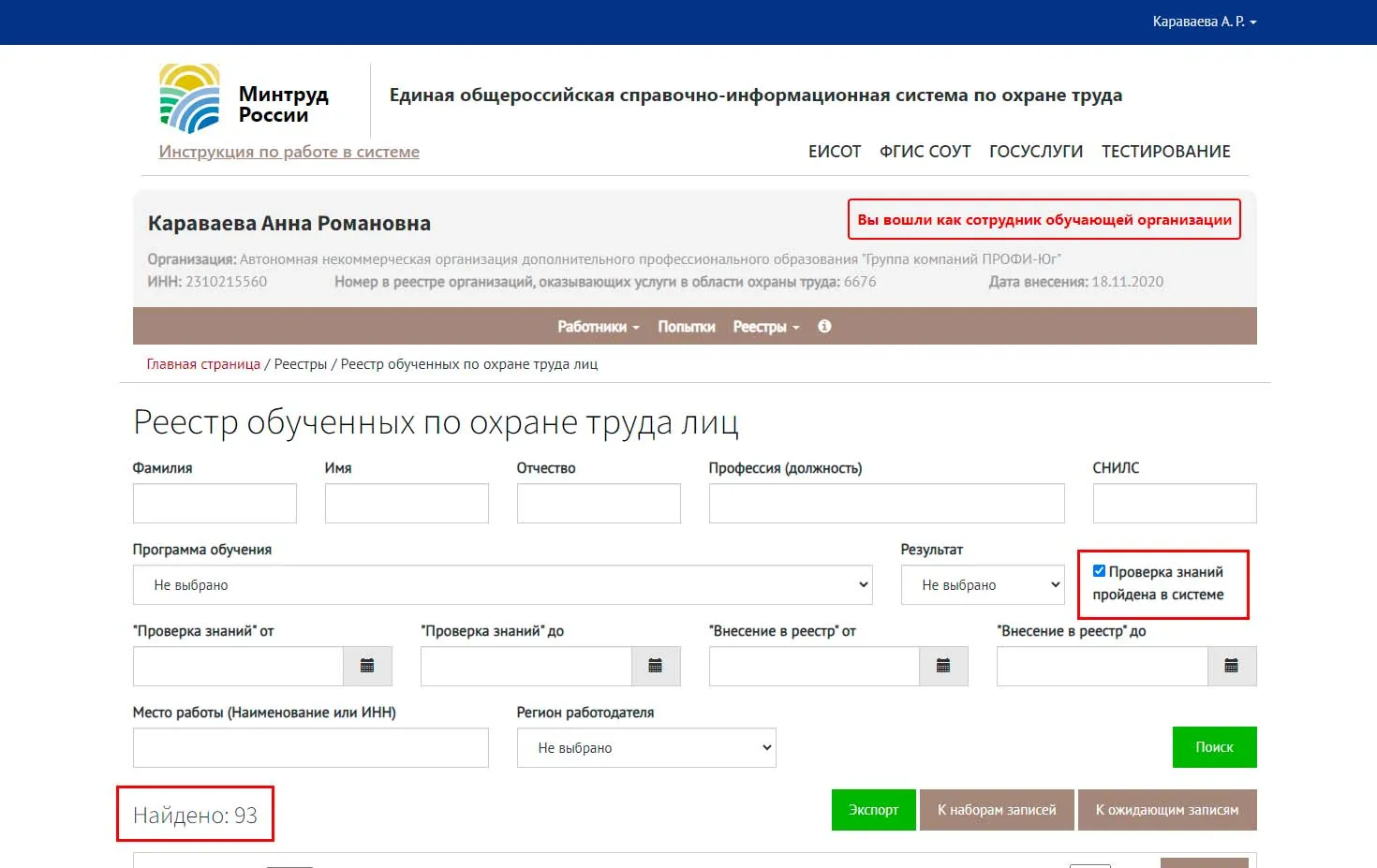Viewport: 1377px width, 868px height.
Task: Open 'Инструкция по работе в системе'
Action: point(289,151)
